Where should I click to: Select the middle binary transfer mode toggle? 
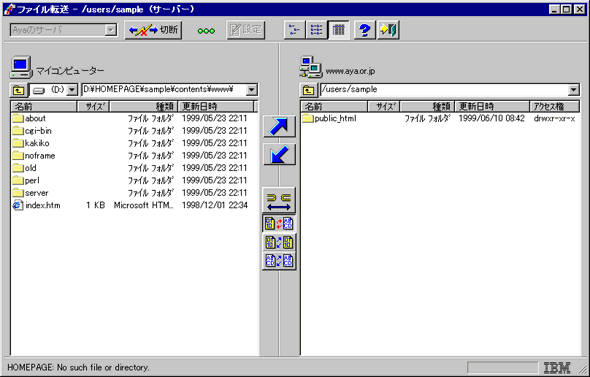279,242
